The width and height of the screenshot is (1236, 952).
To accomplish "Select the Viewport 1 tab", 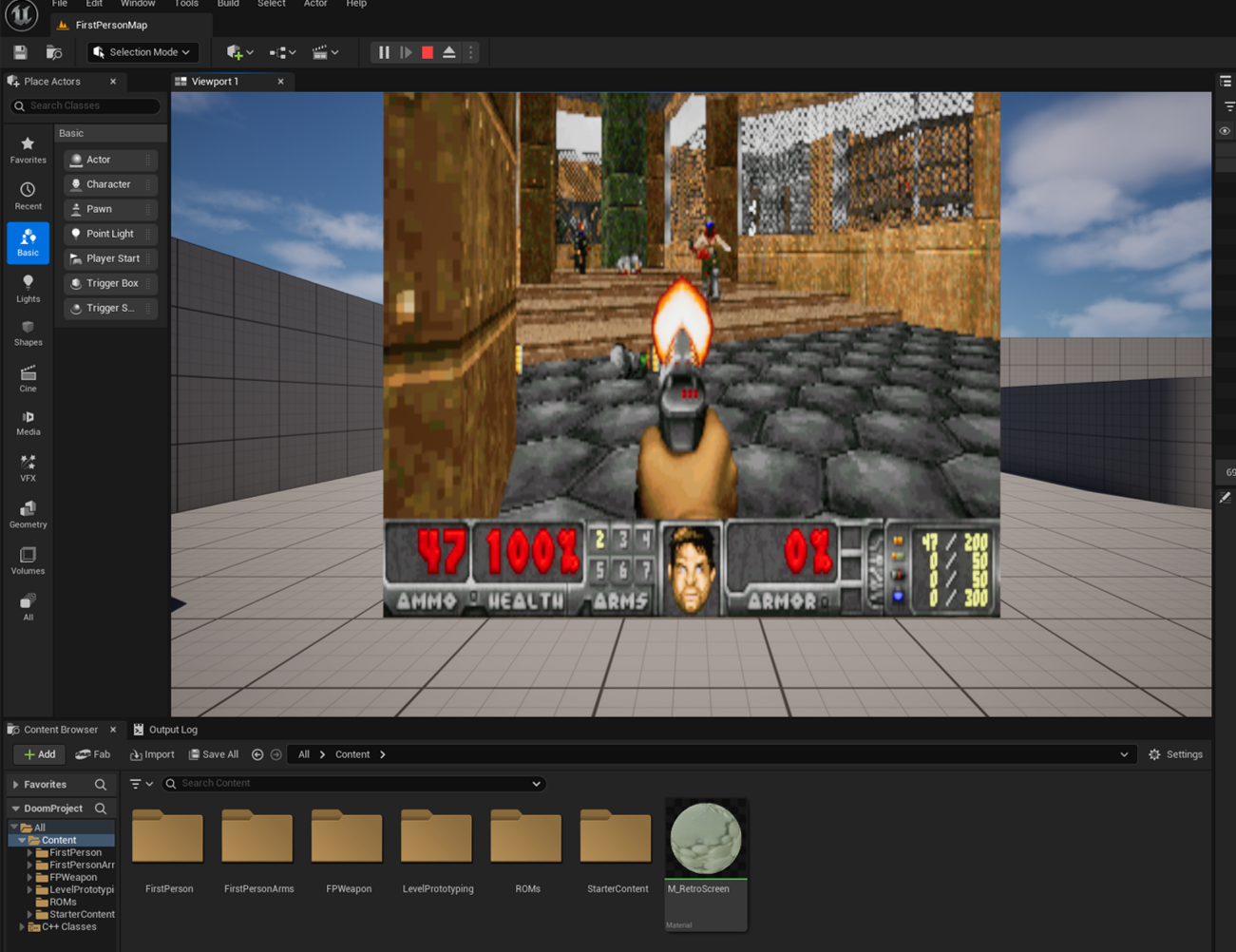I will tap(216, 82).
